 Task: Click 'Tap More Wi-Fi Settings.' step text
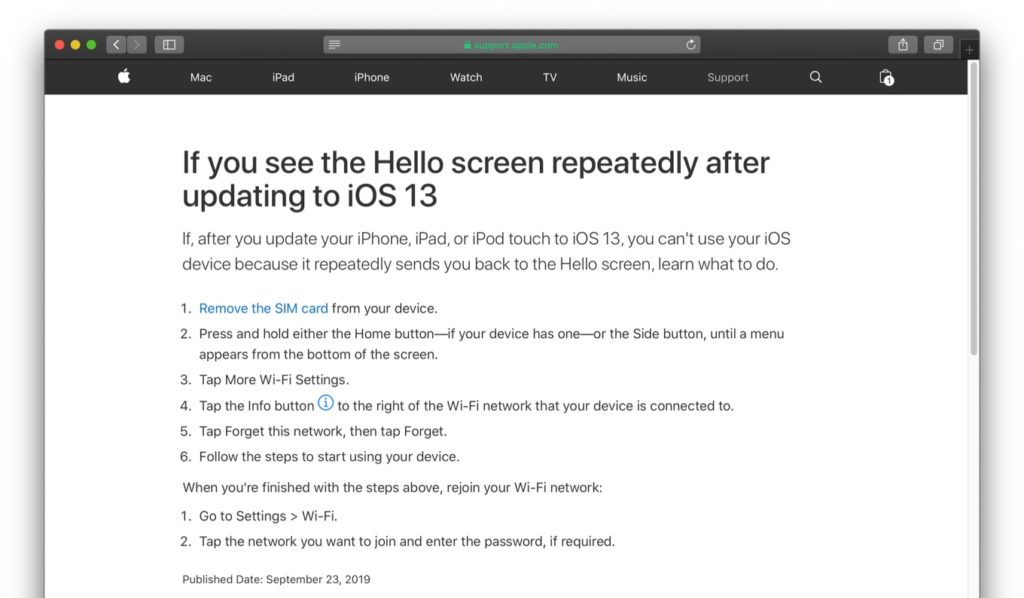[x=274, y=379]
